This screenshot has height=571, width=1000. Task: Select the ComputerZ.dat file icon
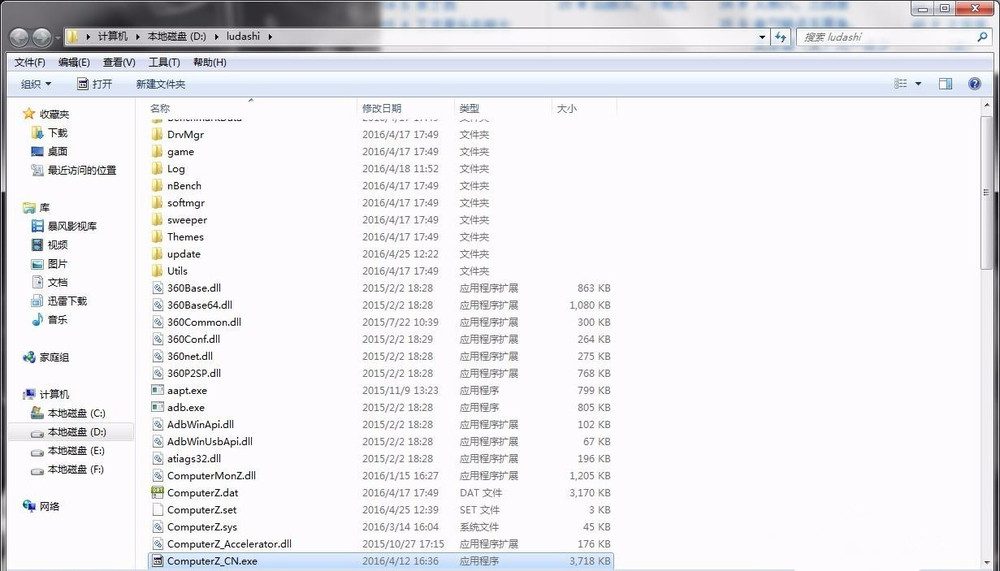[158, 493]
